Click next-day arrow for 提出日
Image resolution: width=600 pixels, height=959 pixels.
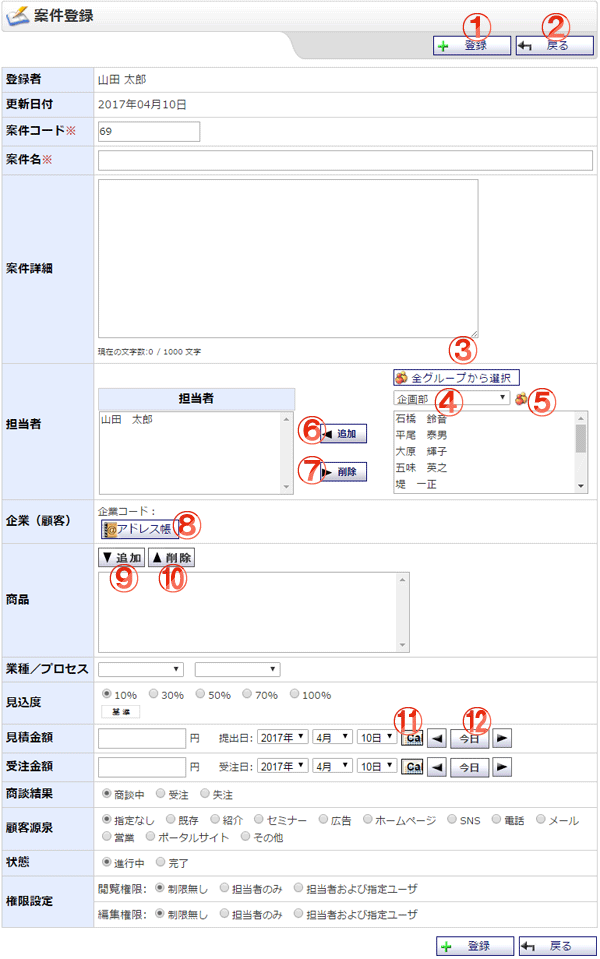pos(502,738)
